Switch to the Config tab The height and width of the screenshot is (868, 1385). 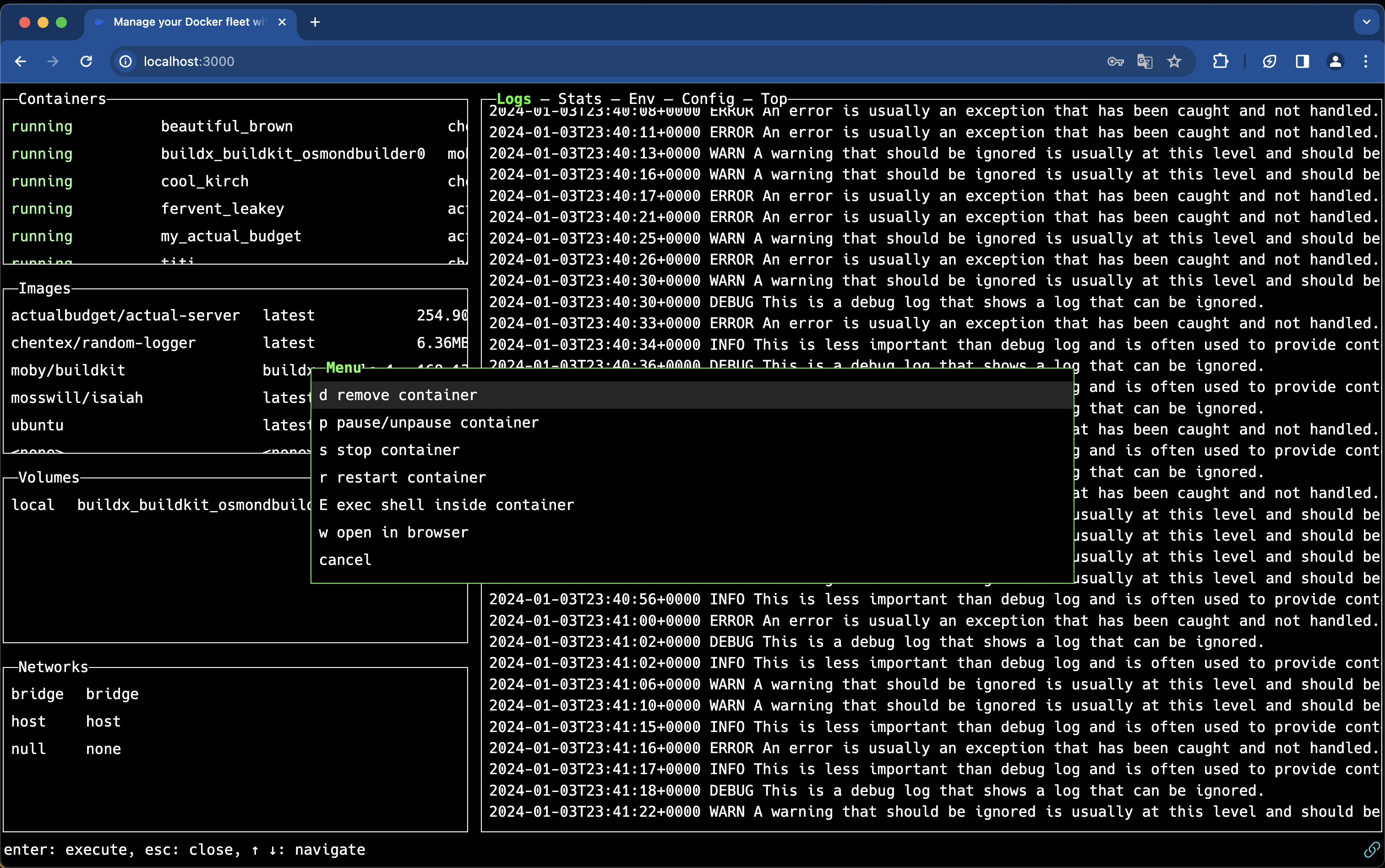coord(708,99)
